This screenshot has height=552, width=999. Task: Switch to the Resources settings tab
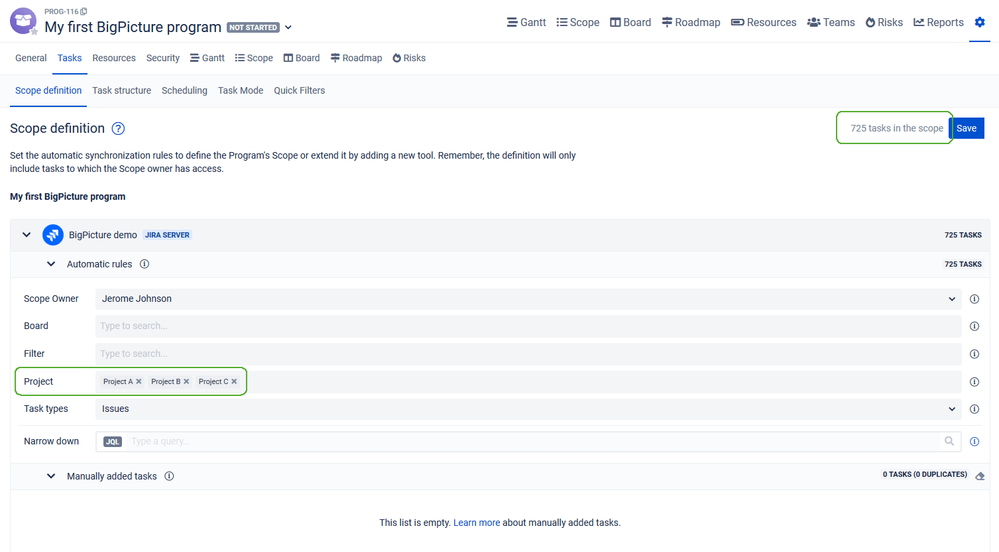point(114,58)
